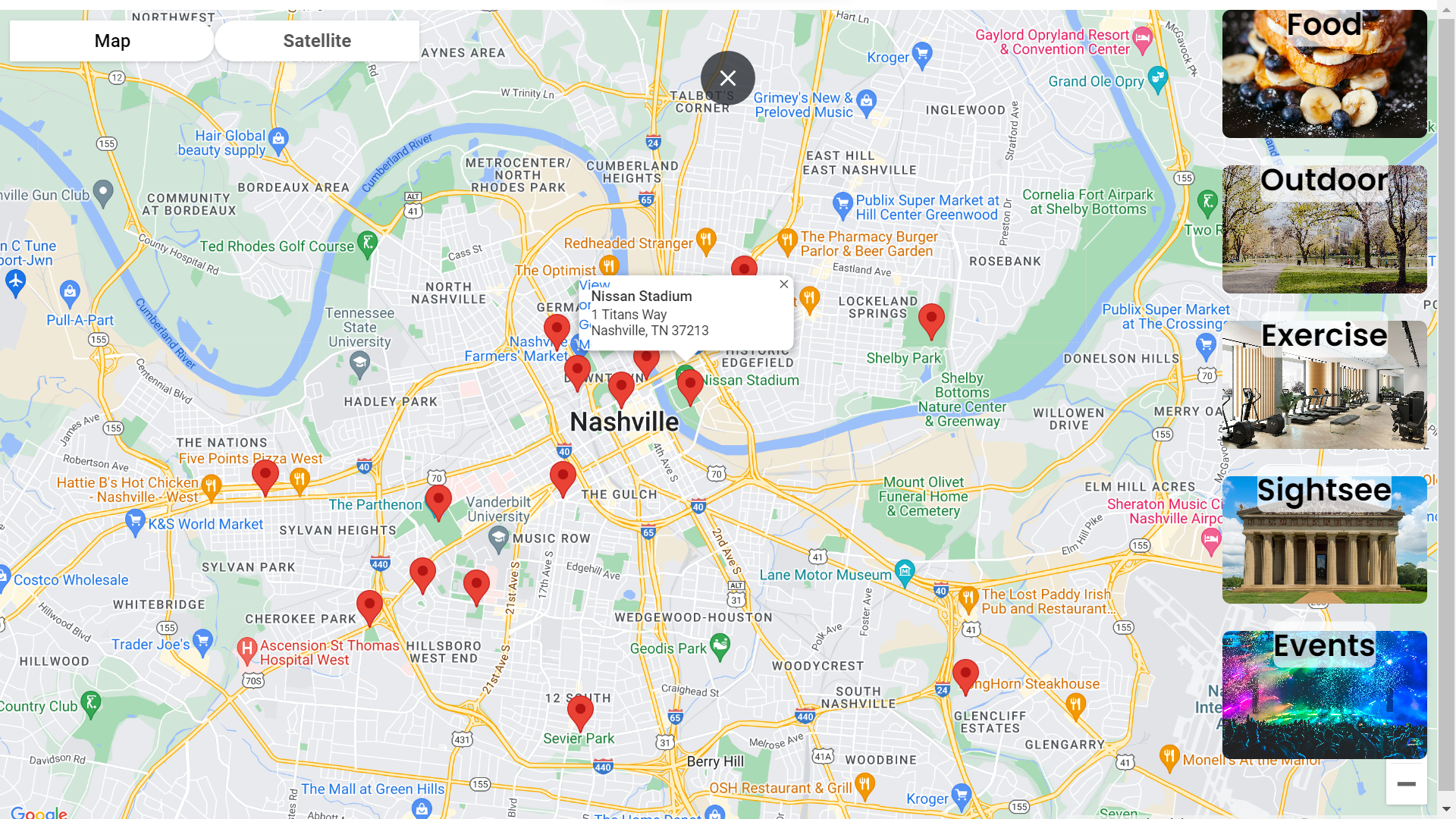Click the Grand Ole Opry map icon
This screenshot has height=819, width=1456.
1157,78
